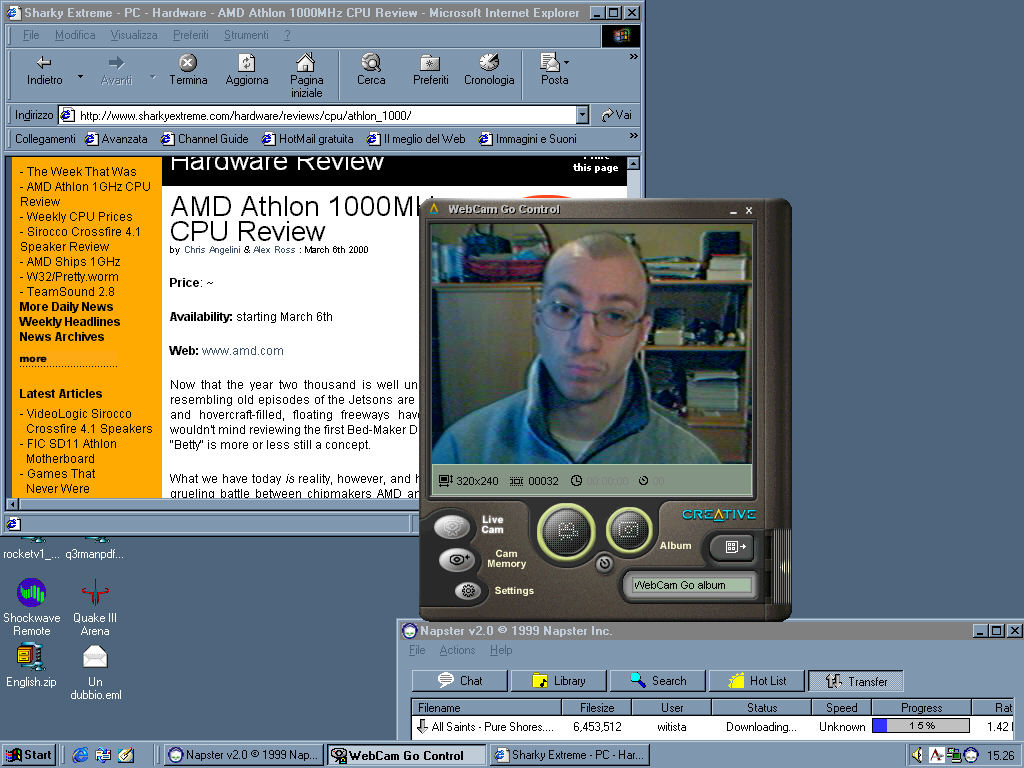Click the Progress column header
The height and width of the screenshot is (768, 1024).
pyautogui.click(x=921, y=707)
